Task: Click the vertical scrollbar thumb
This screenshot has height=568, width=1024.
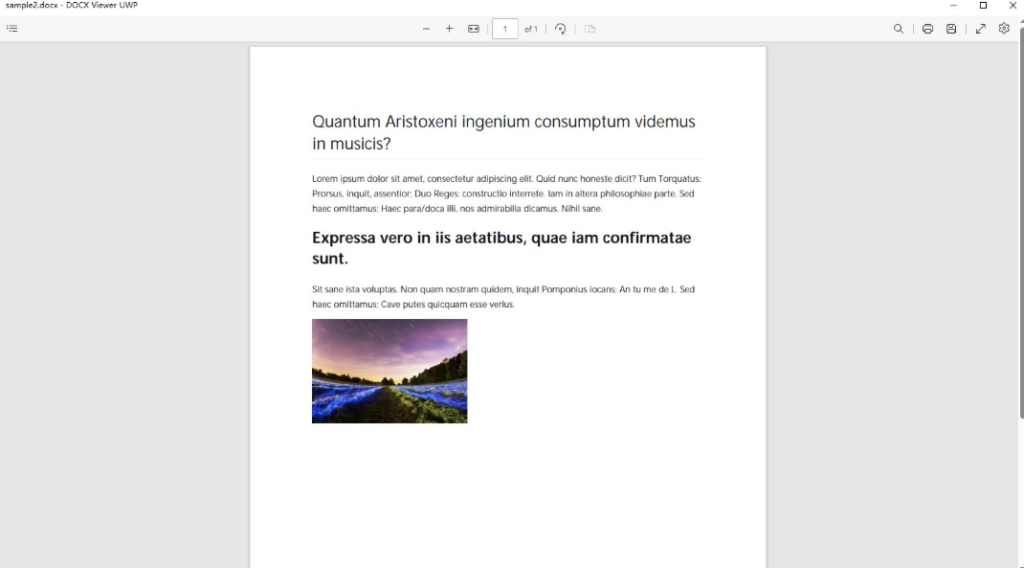Action: [x=1021, y=222]
